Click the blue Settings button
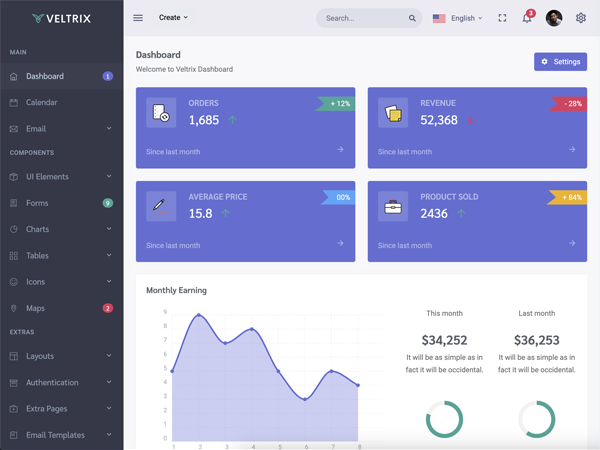The image size is (600, 450). 560,62
